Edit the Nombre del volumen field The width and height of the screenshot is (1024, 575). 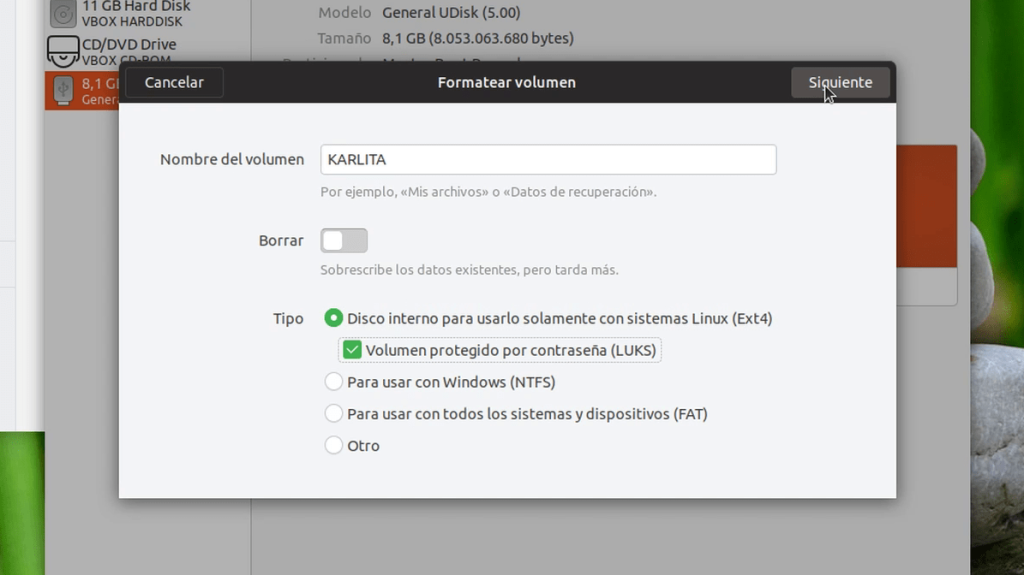(548, 159)
